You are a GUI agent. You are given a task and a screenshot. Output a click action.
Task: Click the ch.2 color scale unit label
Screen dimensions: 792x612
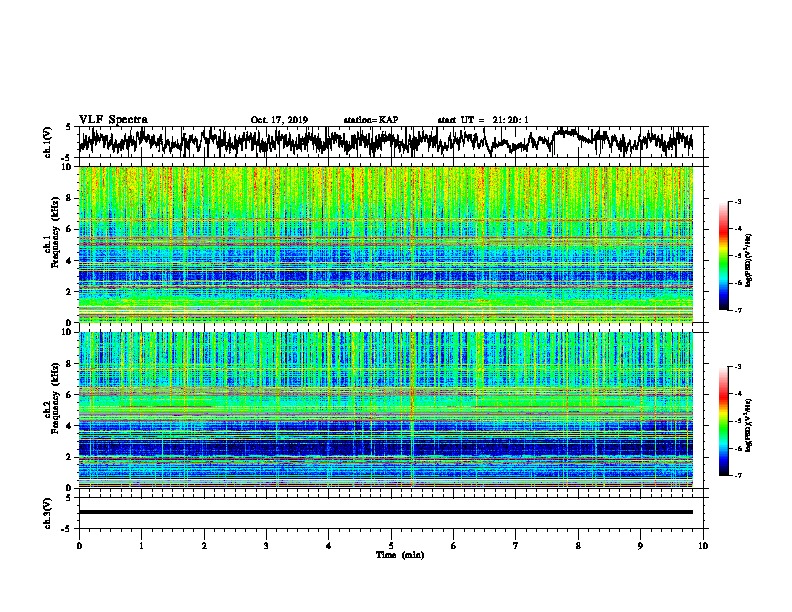coord(749,425)
